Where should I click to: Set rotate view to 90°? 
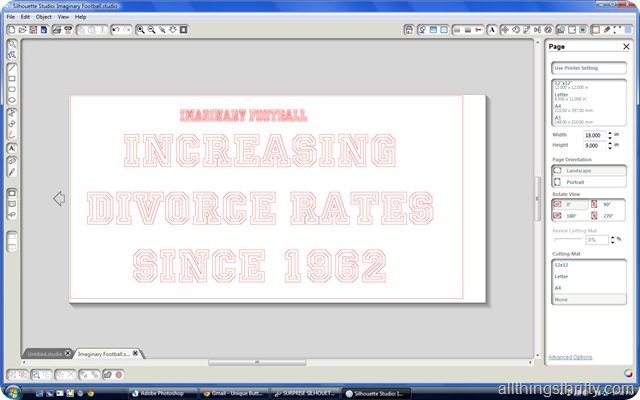606,204
